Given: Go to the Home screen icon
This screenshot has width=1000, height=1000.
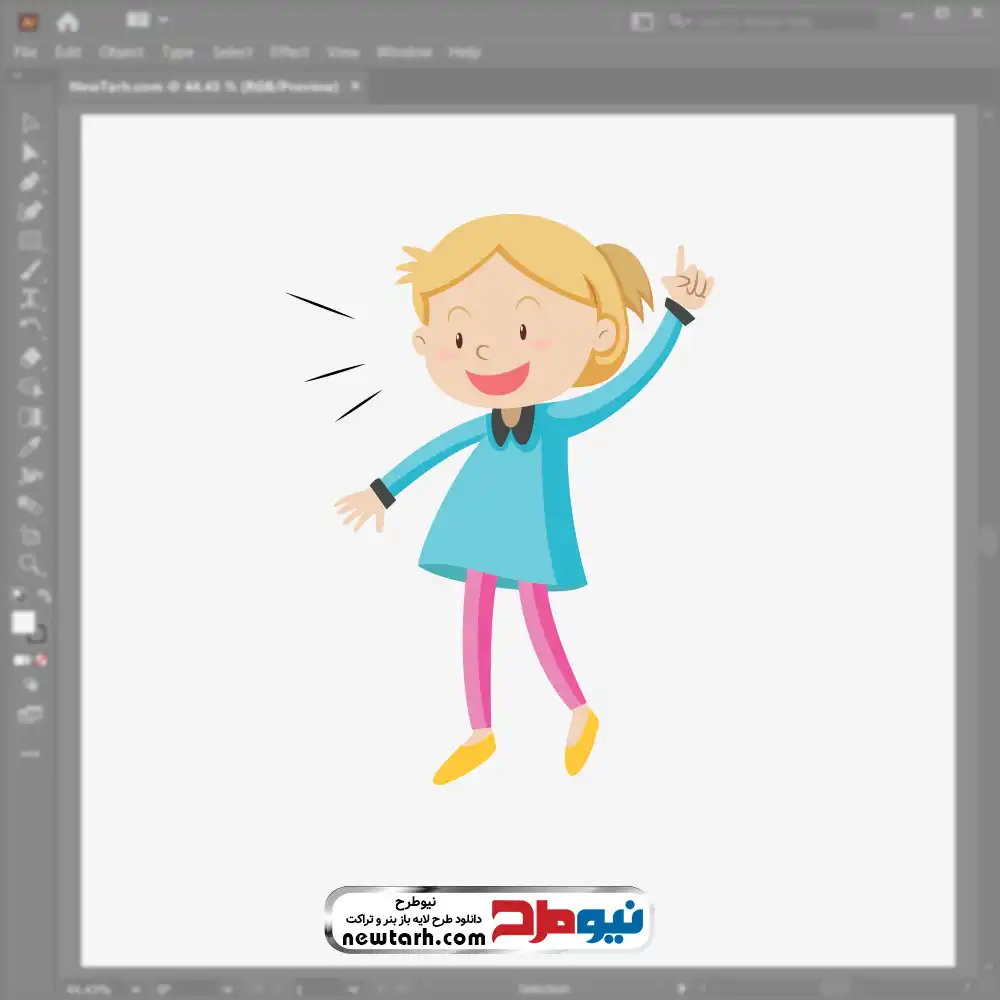Looking at the screenshot, I should tap(68, 21).
